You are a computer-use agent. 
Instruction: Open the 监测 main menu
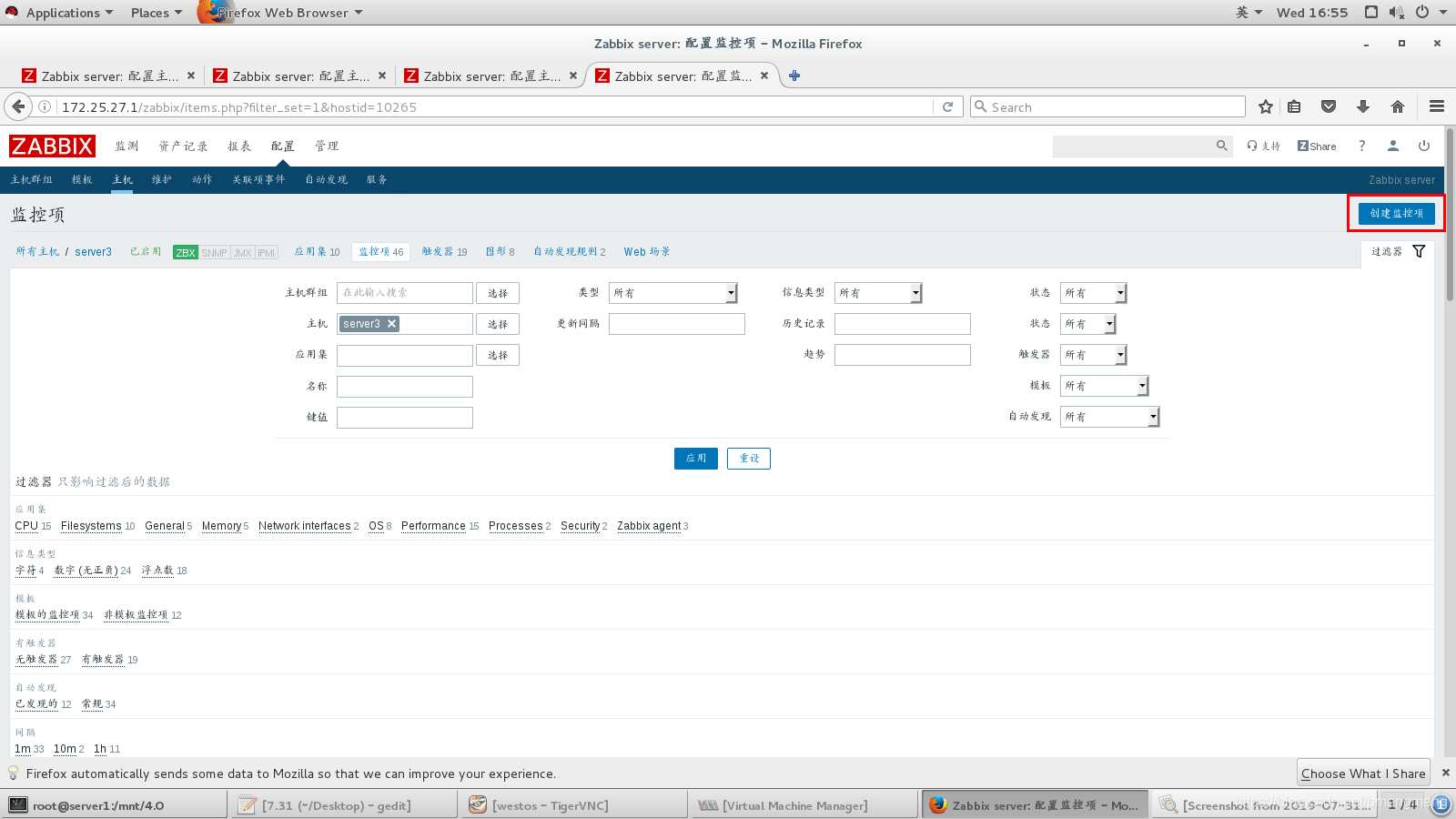[126, 146]
